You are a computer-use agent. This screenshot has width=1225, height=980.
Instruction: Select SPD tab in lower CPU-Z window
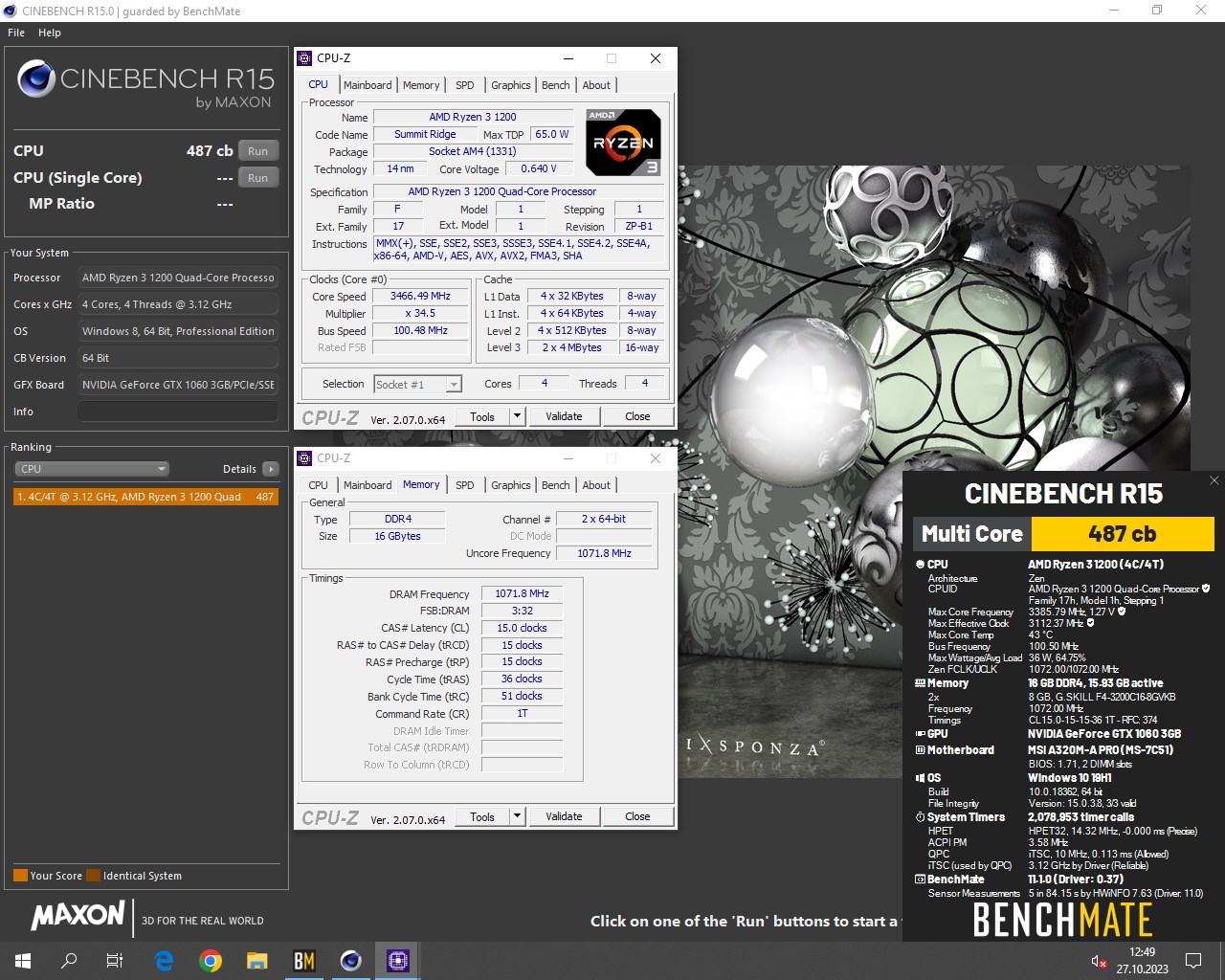point(465,485)
